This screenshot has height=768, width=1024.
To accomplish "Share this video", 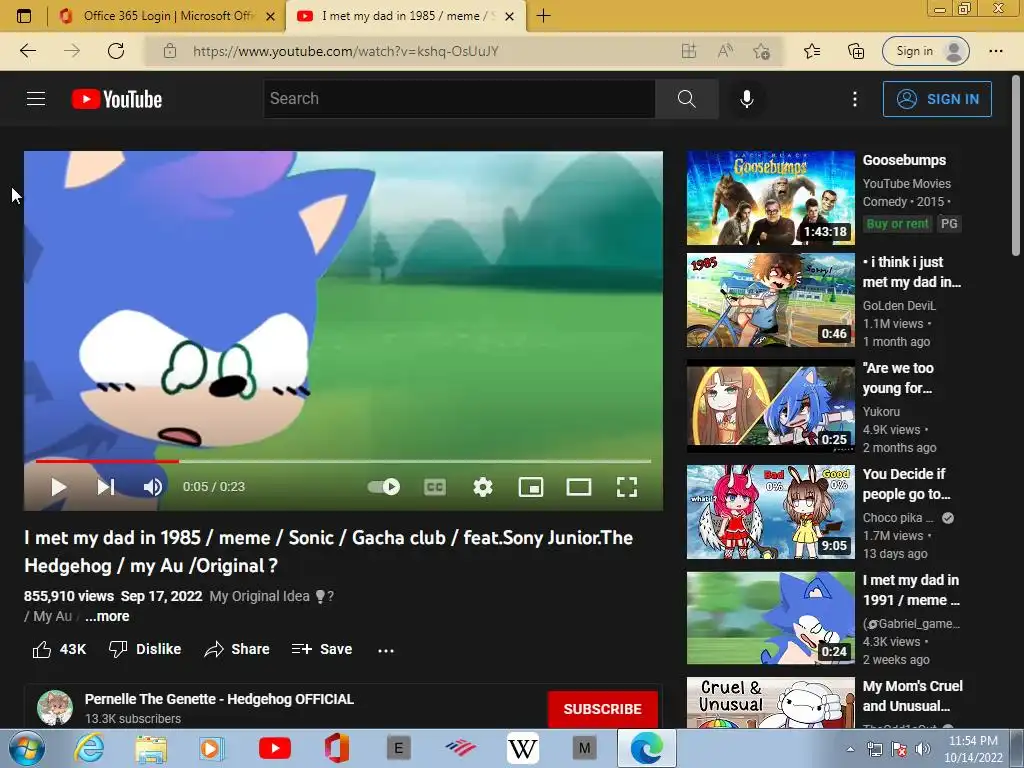I will (x=237, y=649).
